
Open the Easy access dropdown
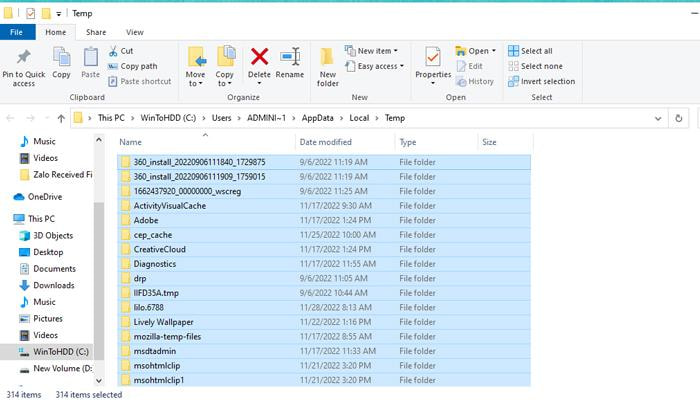click(x=375, y=66)
